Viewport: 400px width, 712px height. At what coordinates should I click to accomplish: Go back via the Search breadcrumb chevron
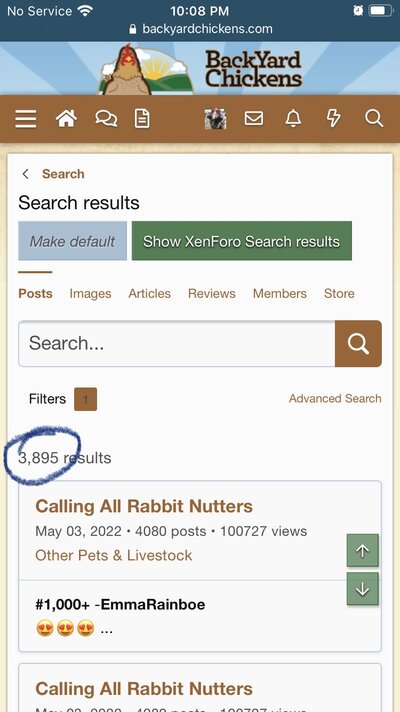click(26, 174)
